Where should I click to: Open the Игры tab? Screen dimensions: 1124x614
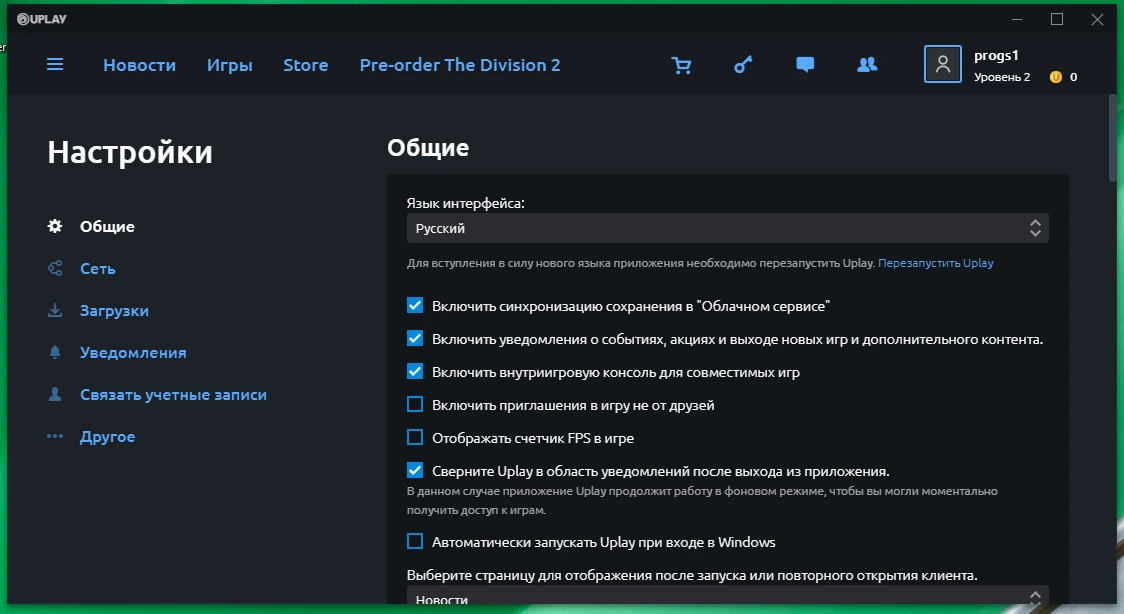pyautogui.click(x=230, y=65)
